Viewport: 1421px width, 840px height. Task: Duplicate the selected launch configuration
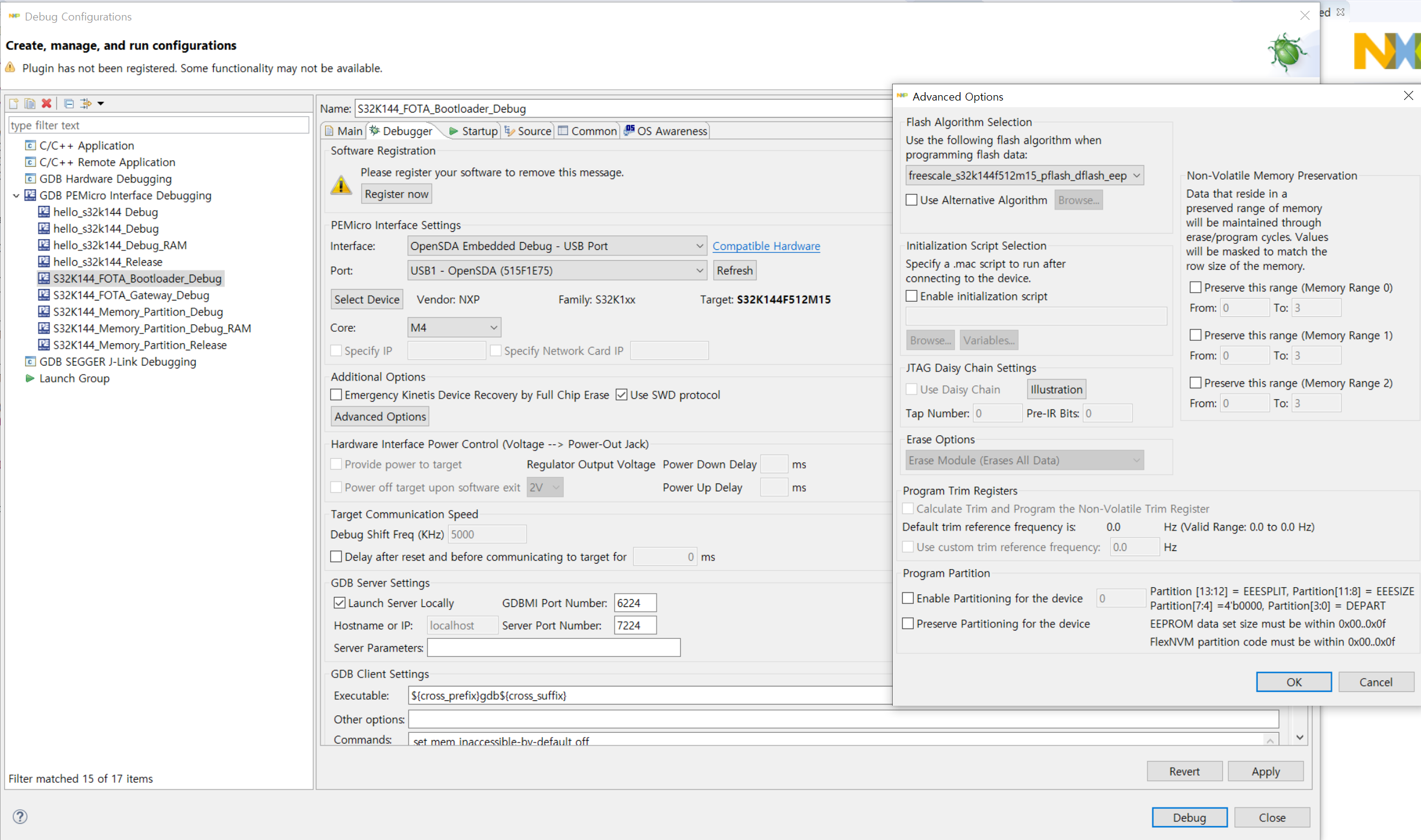(x=30, y=103)
